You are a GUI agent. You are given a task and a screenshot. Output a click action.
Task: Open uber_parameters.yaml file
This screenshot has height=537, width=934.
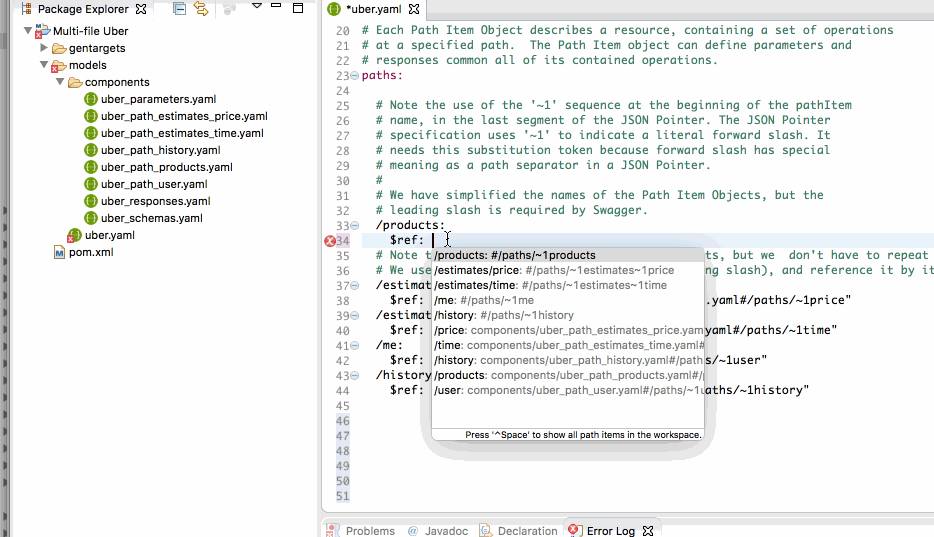(158, 99)
